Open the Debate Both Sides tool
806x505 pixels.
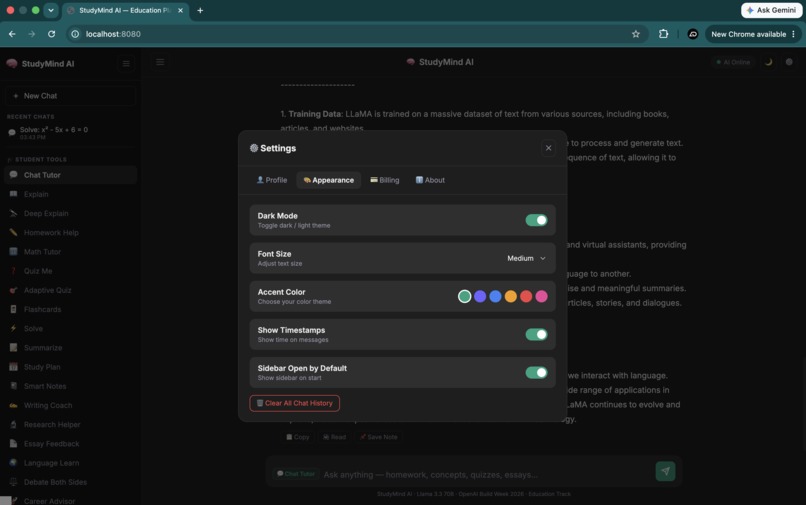(70, 482)
